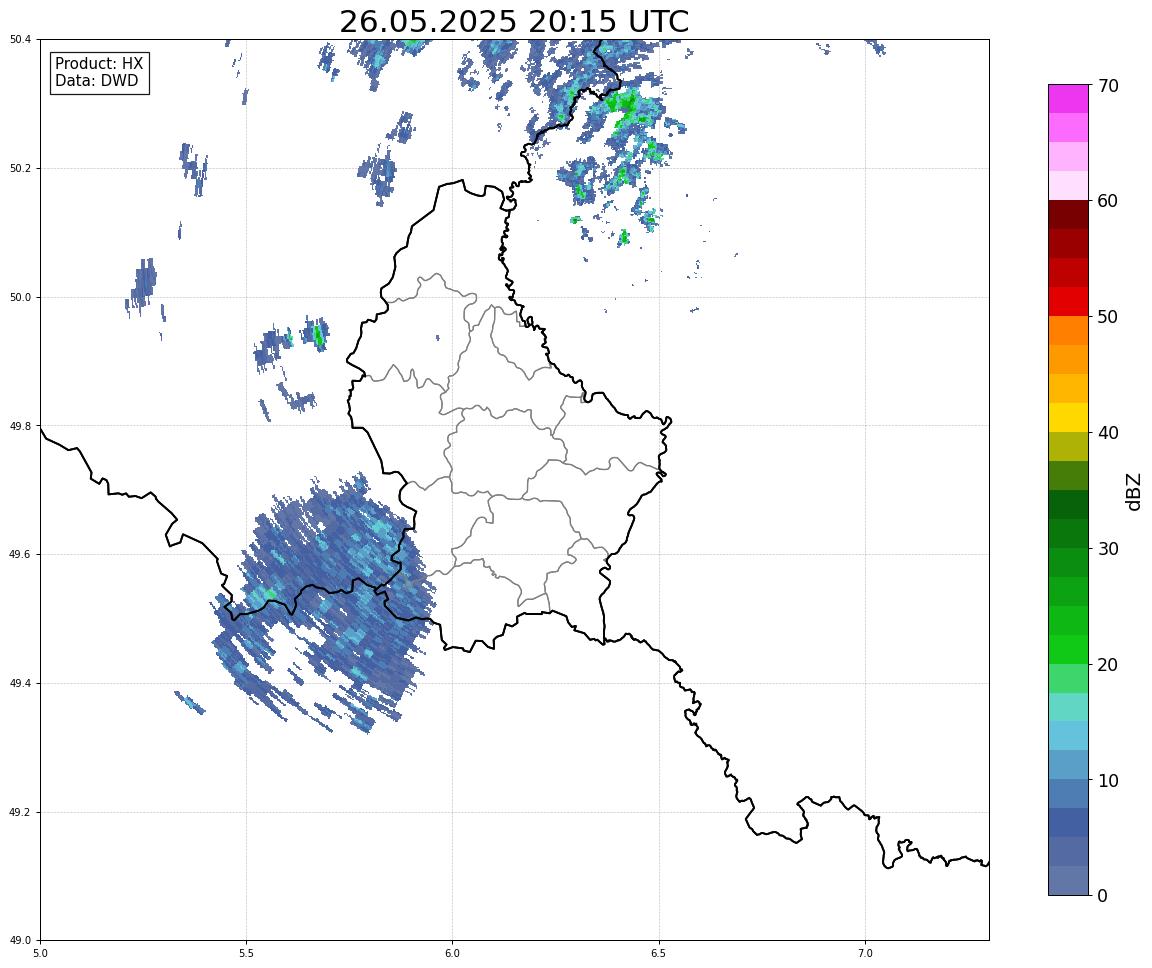Click the latitude tick label '49.8'
This screenshot has height=968, width=1152.
(21, 426)
